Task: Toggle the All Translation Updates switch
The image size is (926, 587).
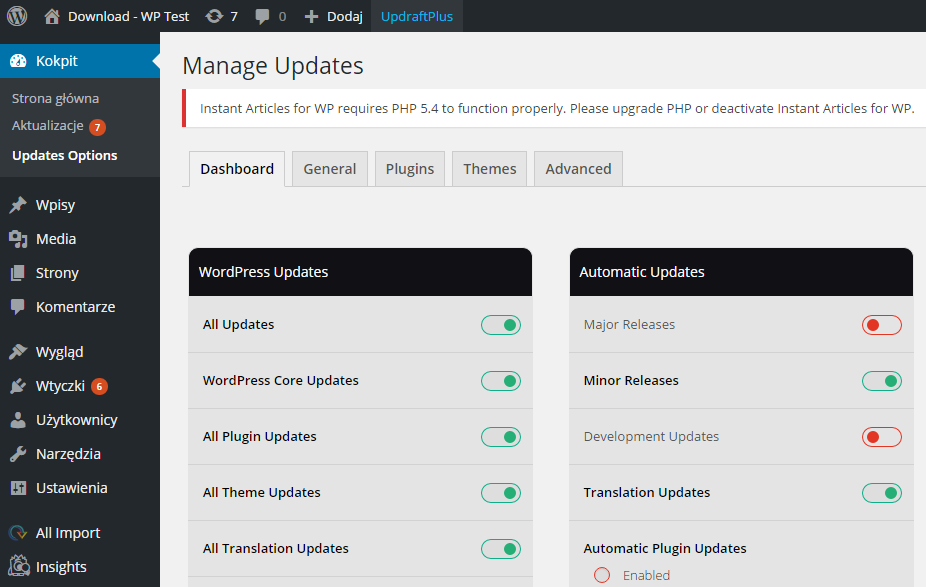Action: [501, 549]
